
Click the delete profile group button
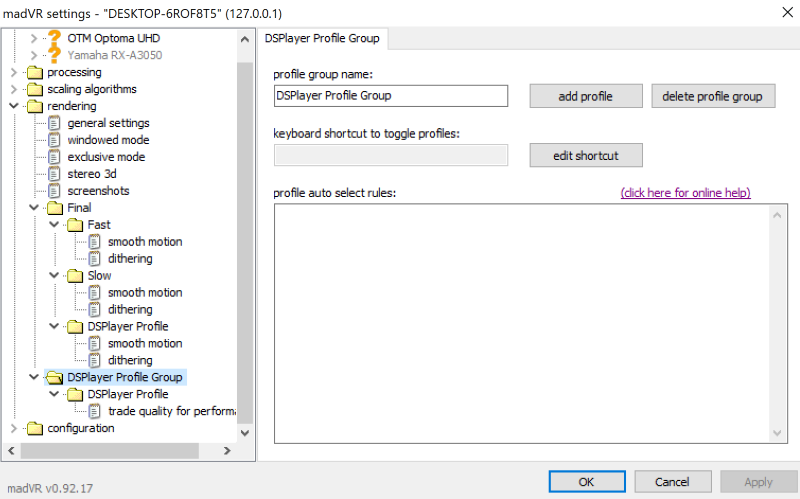713,96
